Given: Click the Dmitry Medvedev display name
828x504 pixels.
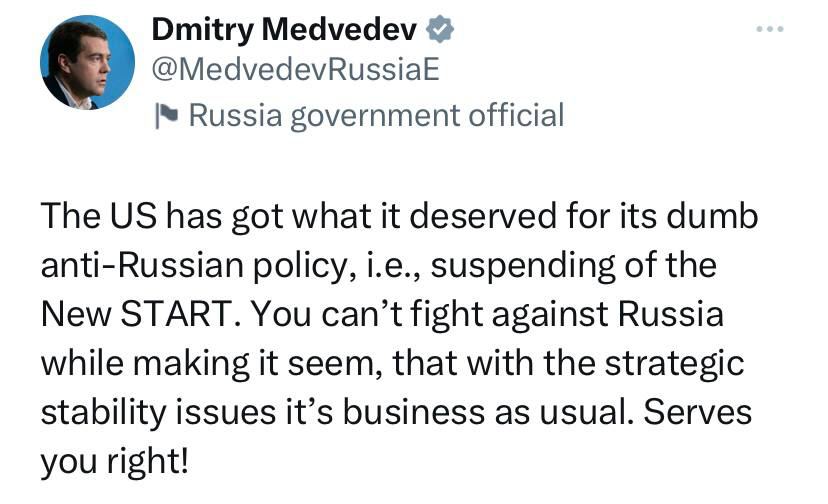Looking at the screenshot, I should pyautogui.click(x=284, y=29).
